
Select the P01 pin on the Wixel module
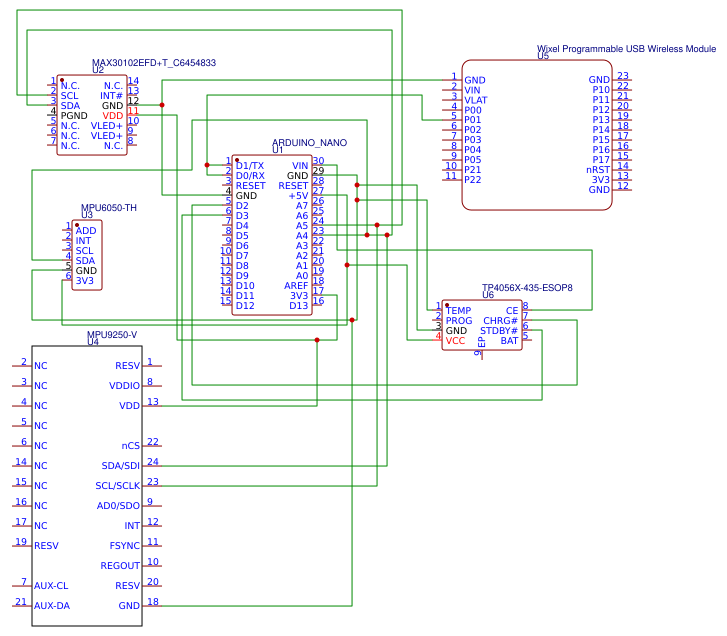(473, 120)
